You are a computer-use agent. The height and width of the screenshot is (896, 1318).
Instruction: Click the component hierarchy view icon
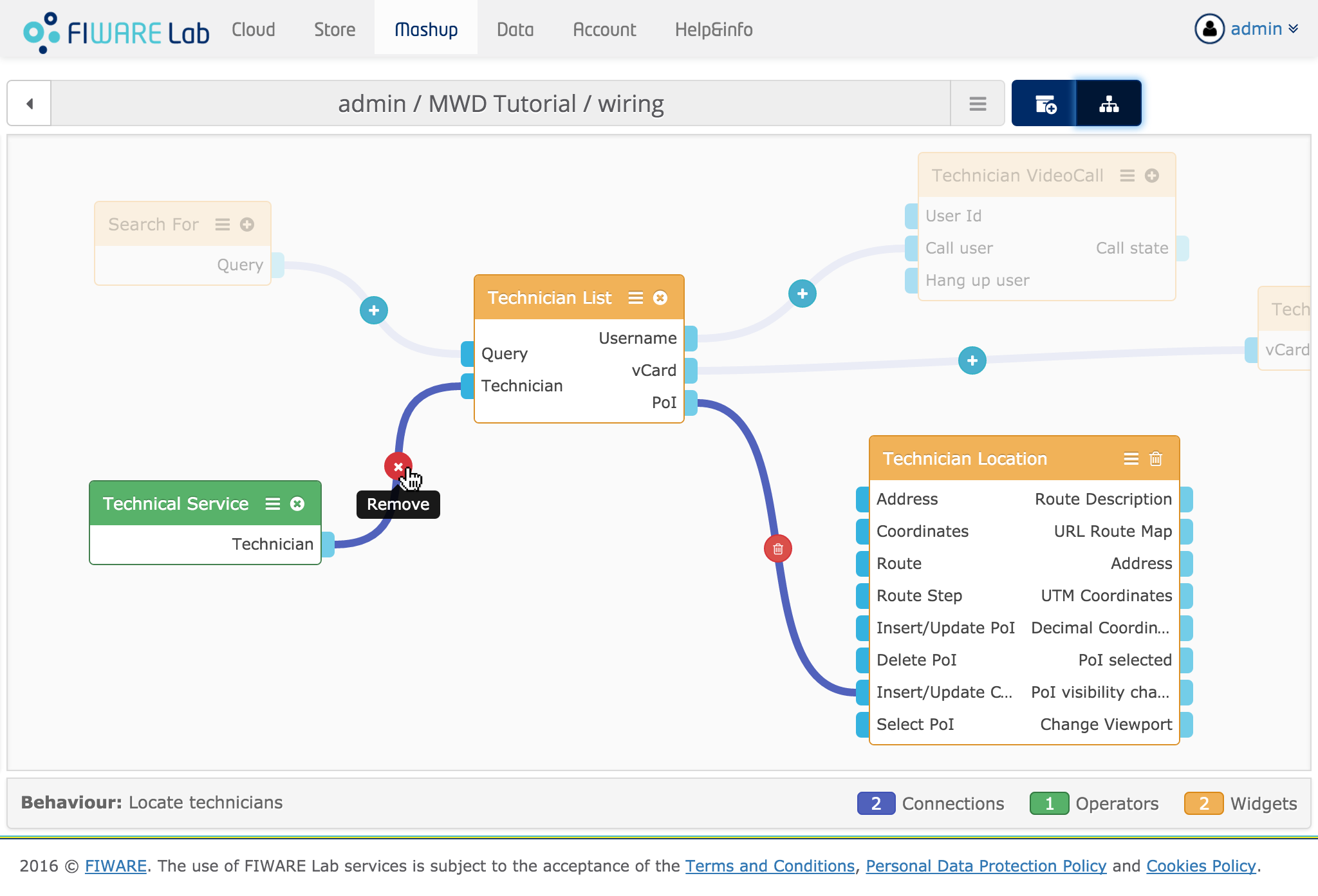(1108, 102)
